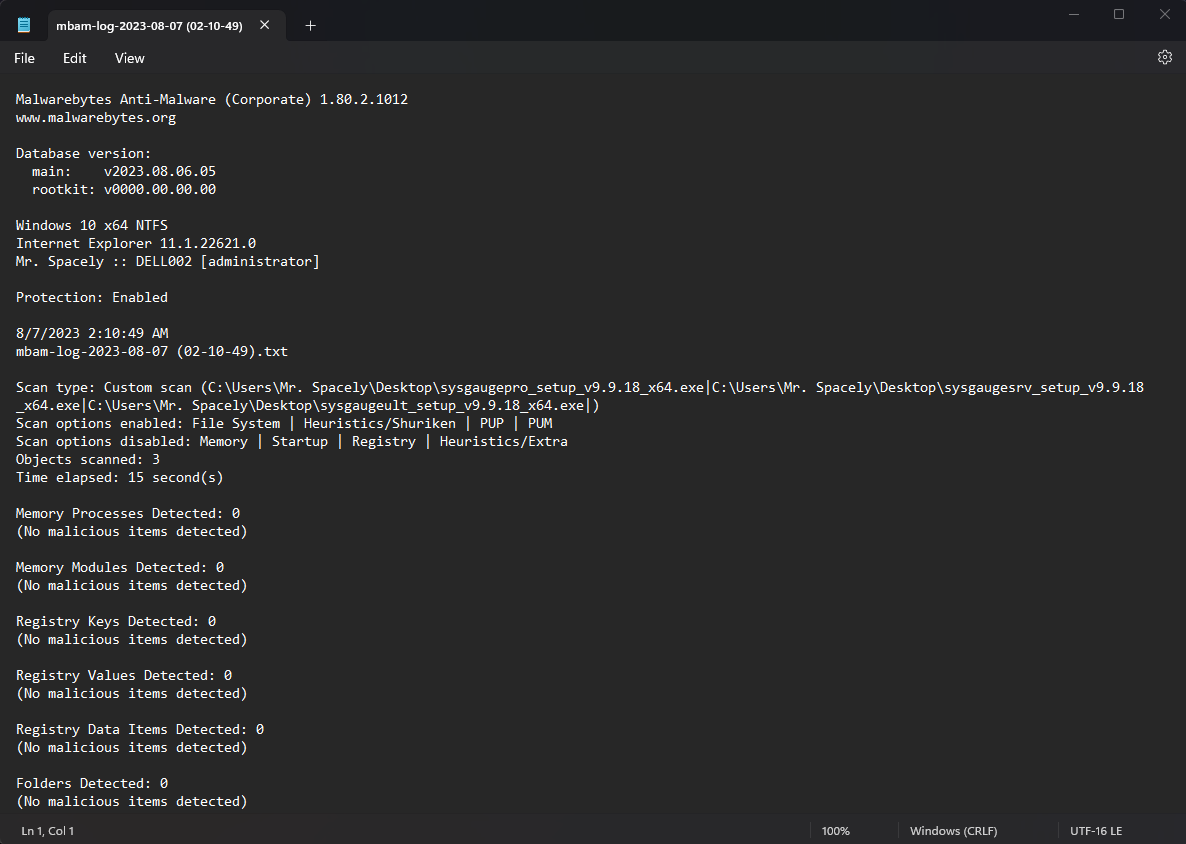This screenshot has height=844, width=1186.
Task: Click the 100% zoom level in status bar
Action: (835, 830)
